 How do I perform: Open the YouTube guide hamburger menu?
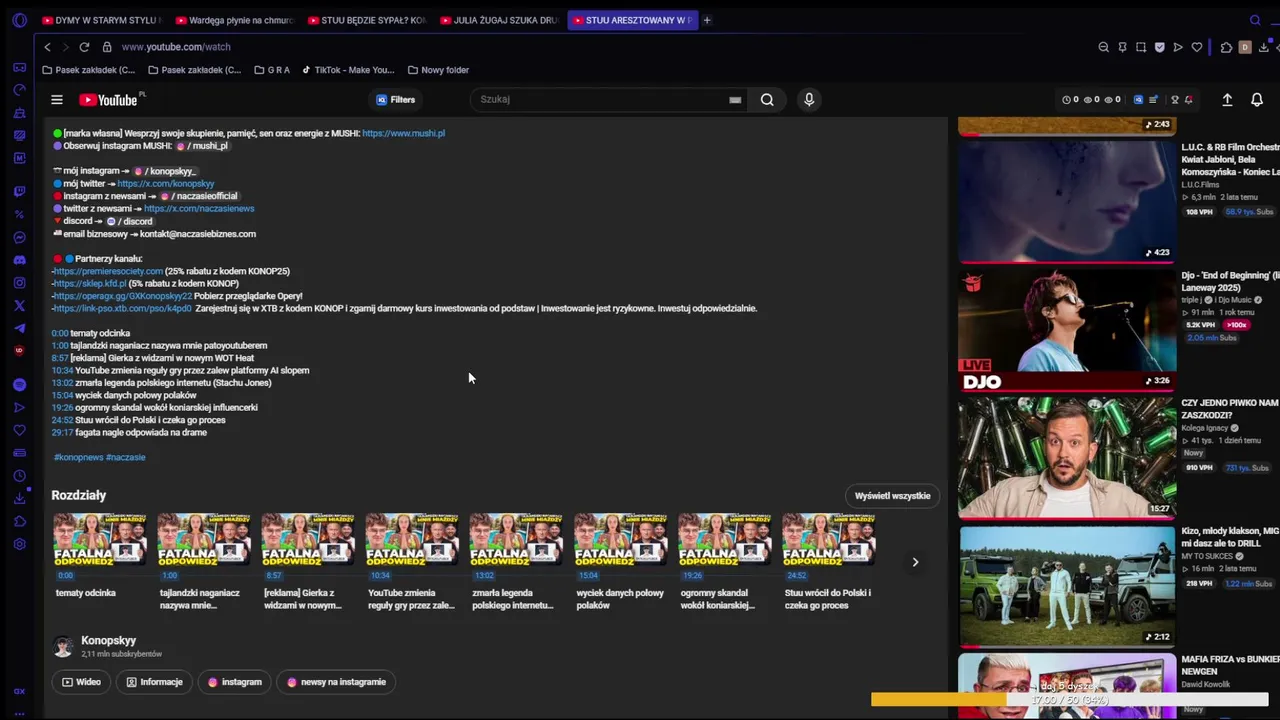[x=57, y=100]
